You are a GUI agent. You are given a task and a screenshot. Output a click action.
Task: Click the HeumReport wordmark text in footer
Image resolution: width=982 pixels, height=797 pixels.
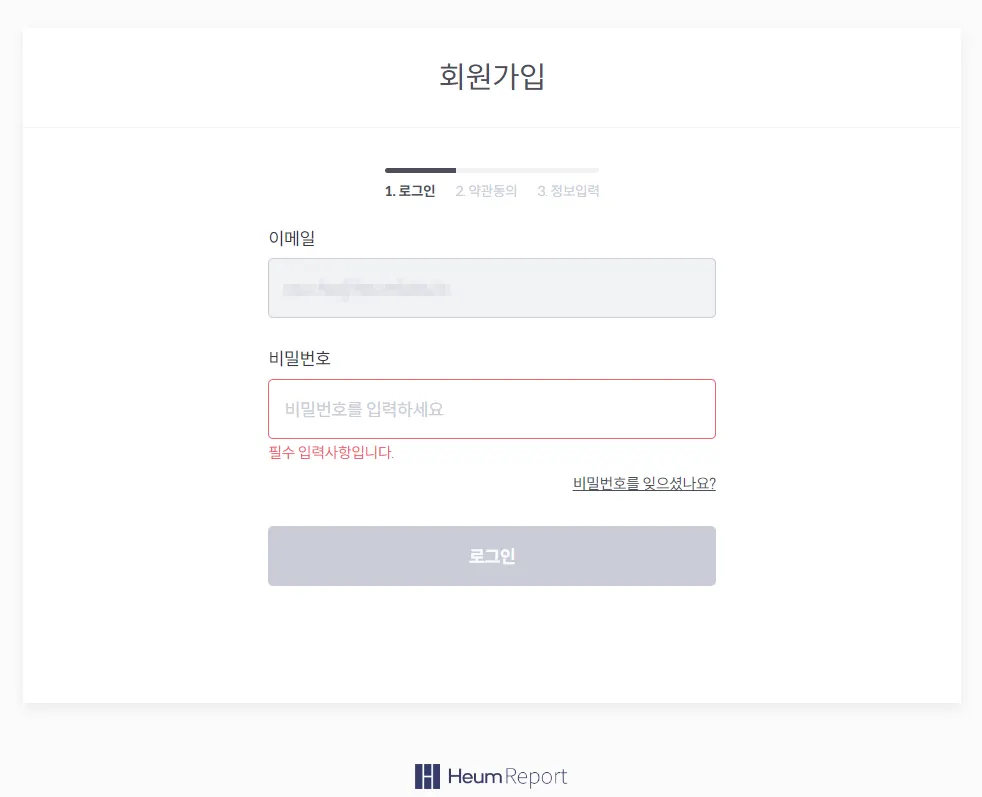pyautogui.click(x=507, y=776)
